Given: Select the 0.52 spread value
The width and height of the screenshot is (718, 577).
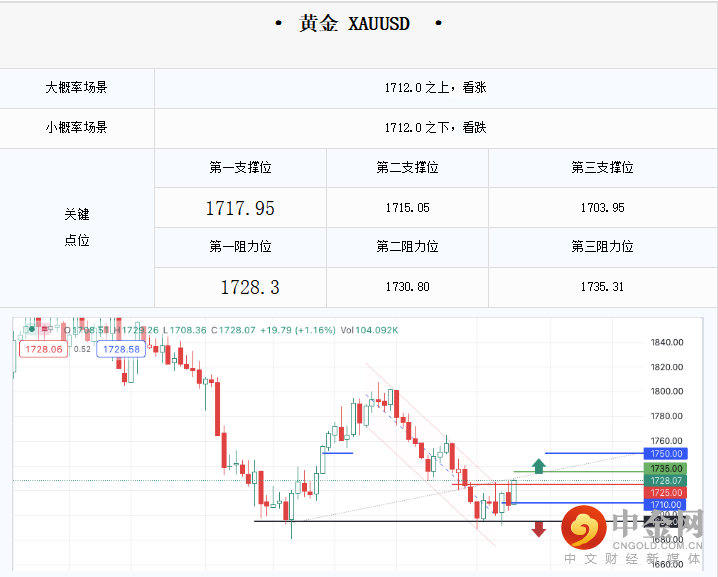Looking at the screenshot, I should pyautogui.click(x=82, y=349).
